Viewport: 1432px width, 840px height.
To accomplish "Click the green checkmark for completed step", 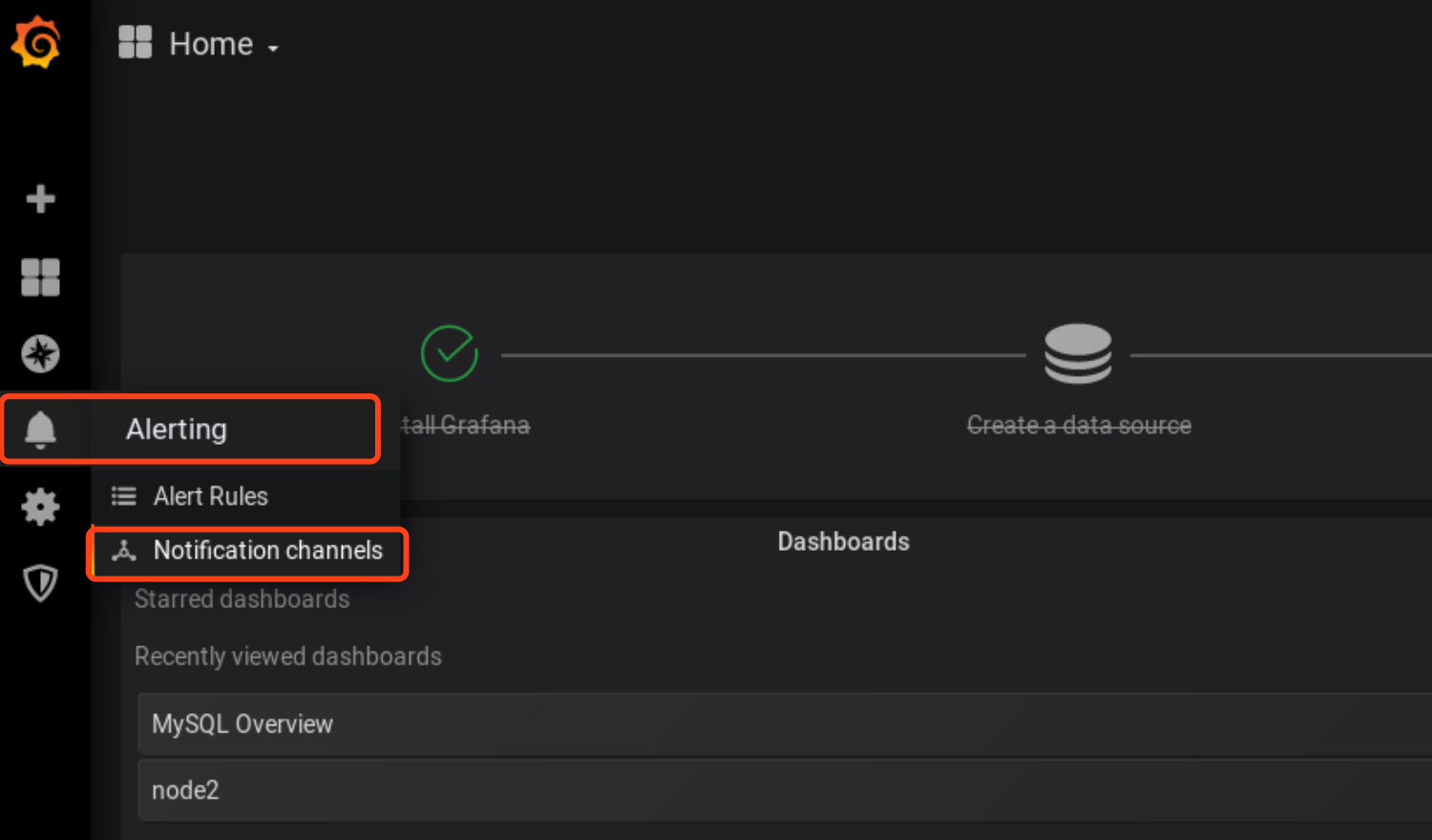I will [449, 353].
